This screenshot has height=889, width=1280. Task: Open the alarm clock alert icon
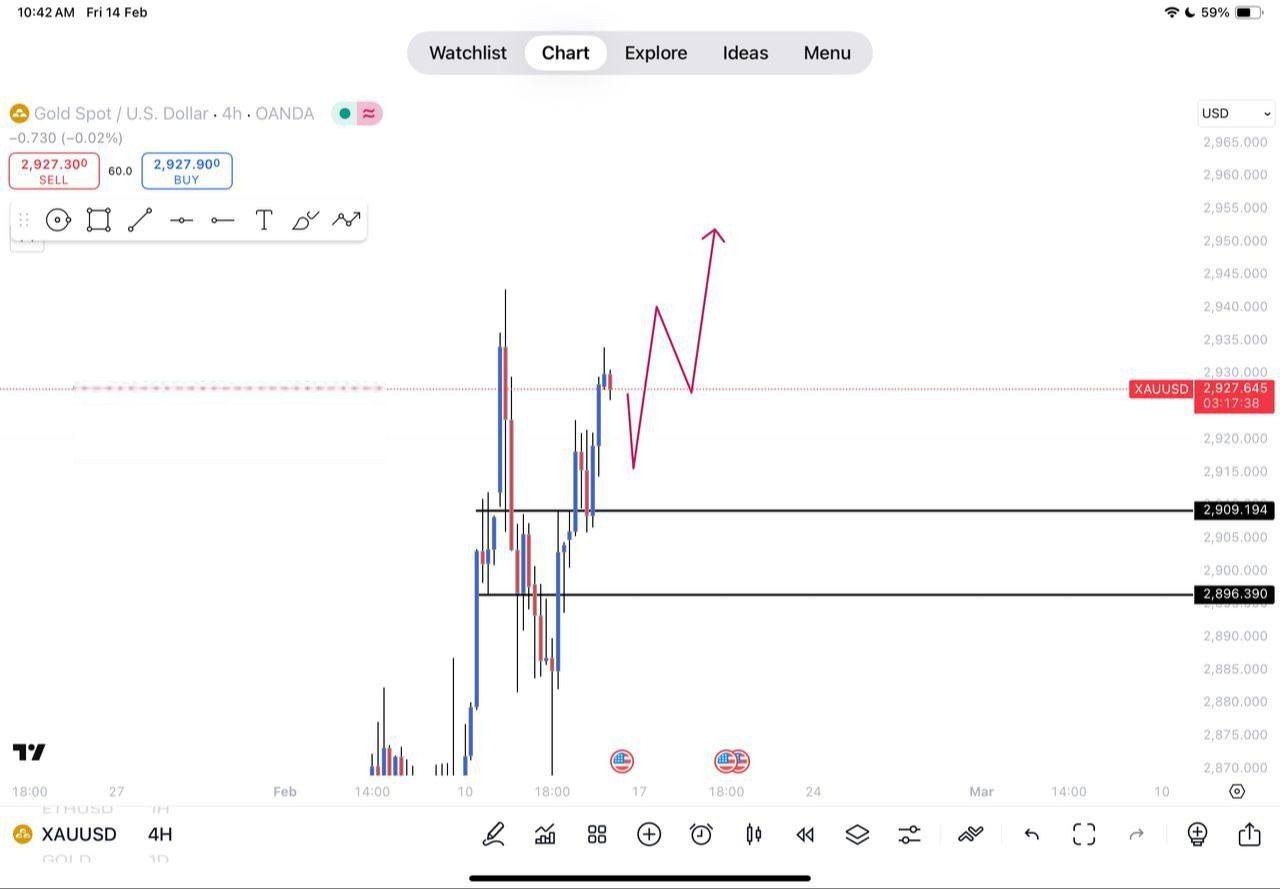pos(701,834)
